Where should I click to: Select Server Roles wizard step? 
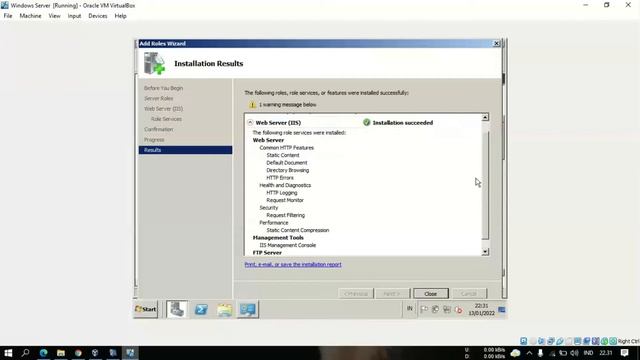click(158, 98)
